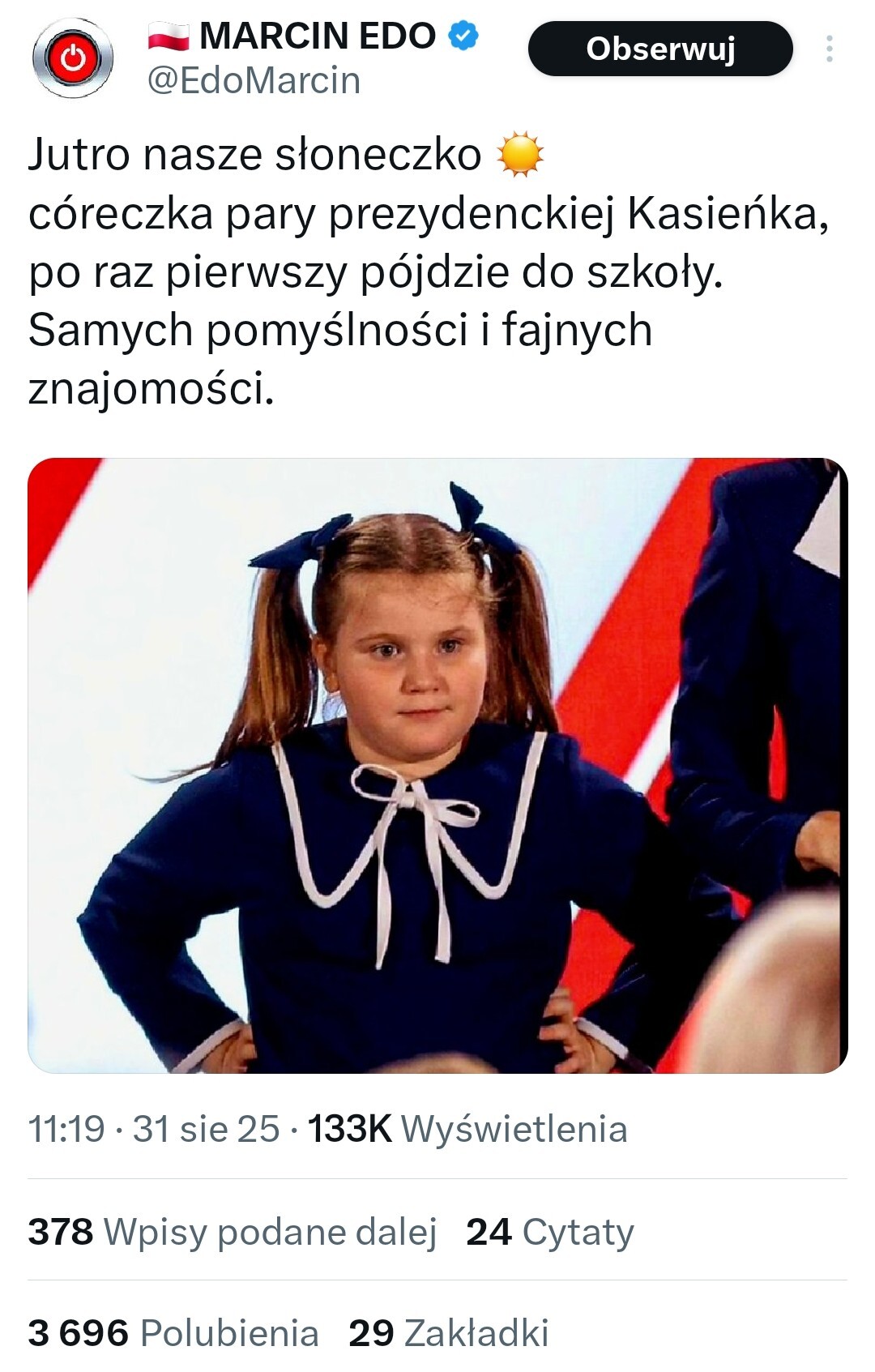Show the 378 Wpisy podane dalej list
The width and height of the screenshot is (875, 1372).
pyautogui.click(x=233, y=1232)
